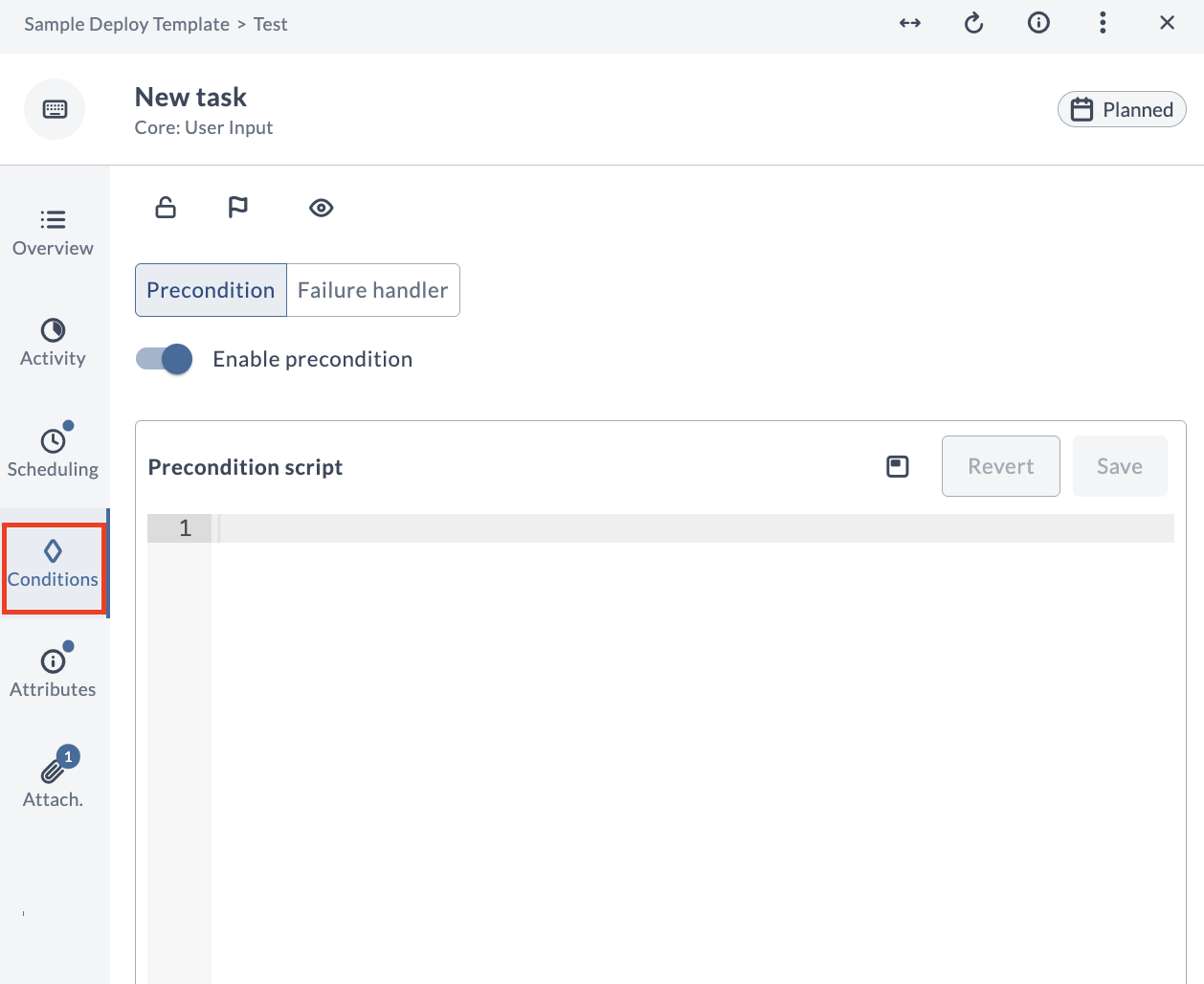Click the New task title
This screenshot has width=1204, height=984.
190,97
